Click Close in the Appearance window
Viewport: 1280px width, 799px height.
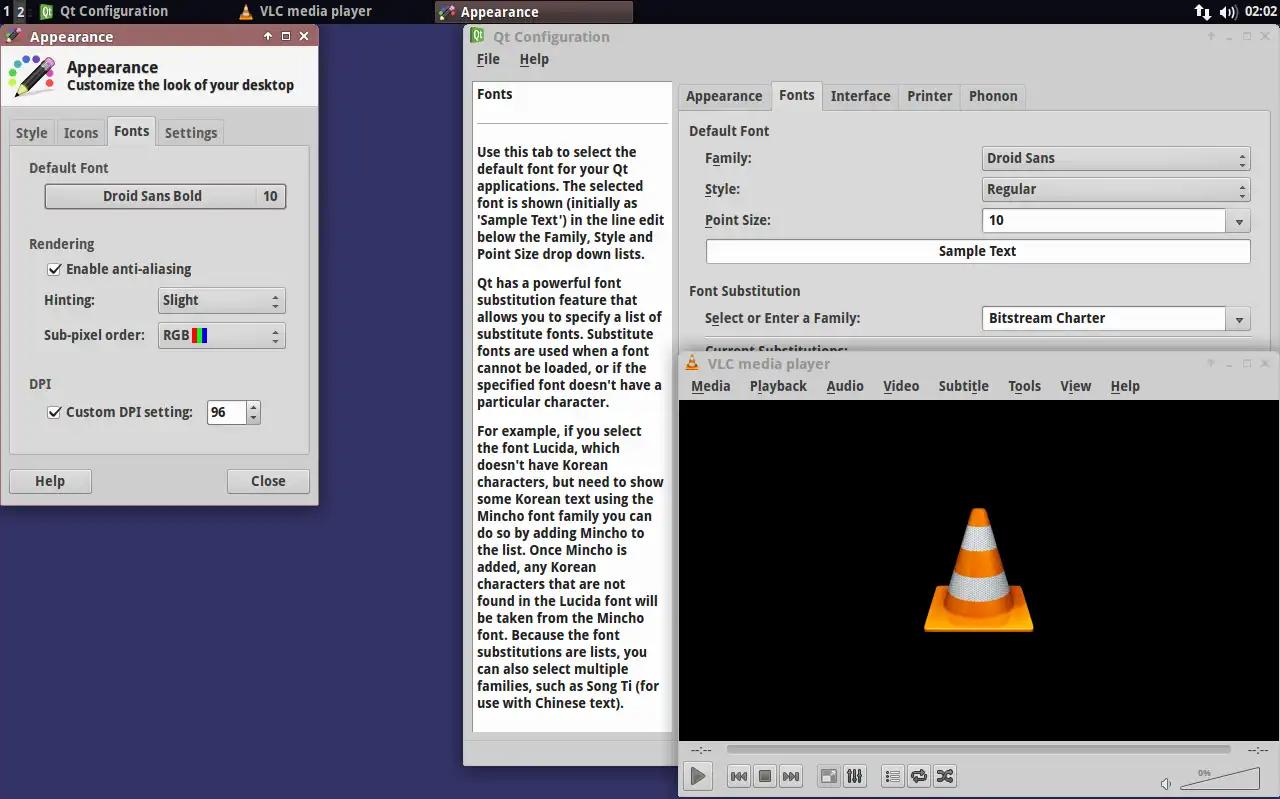click(x=268, y=481)
